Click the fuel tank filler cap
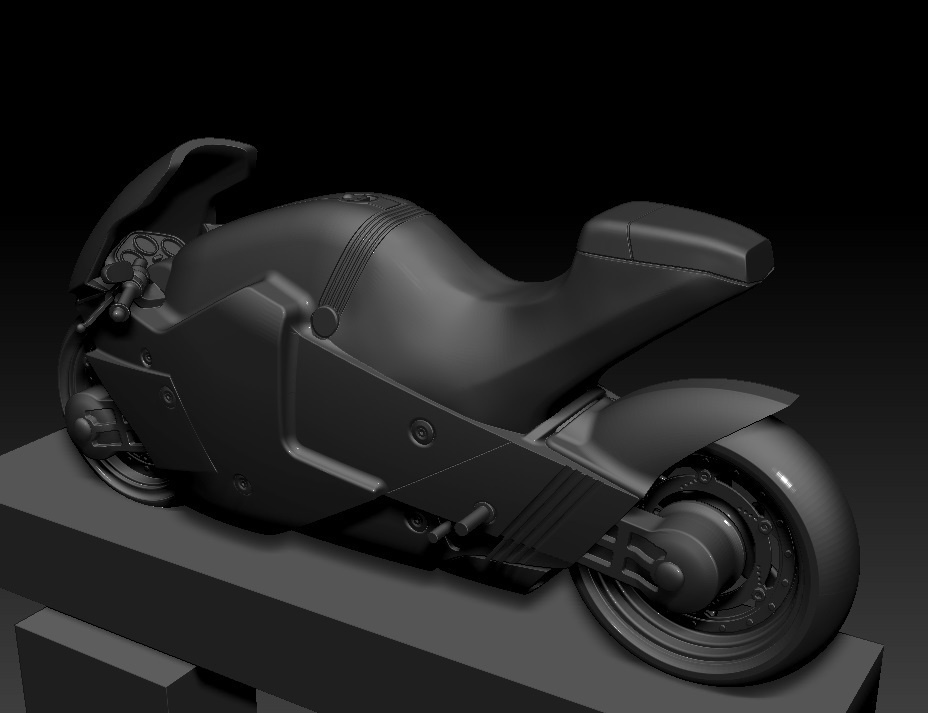Image resolution: width=928 pixels, height=713 pixels. [360, 198]
